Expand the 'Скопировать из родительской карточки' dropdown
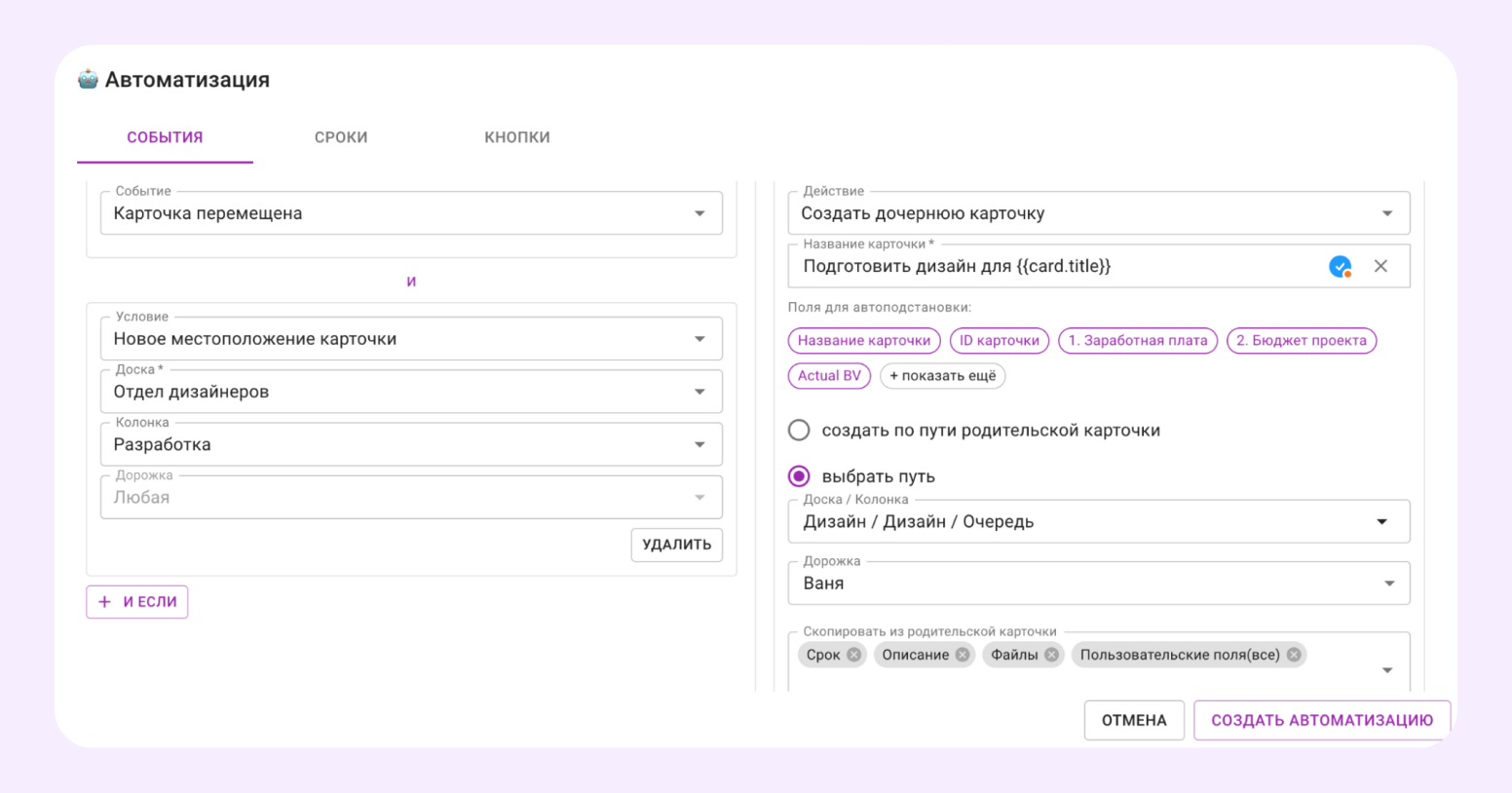 (1387, 670)
